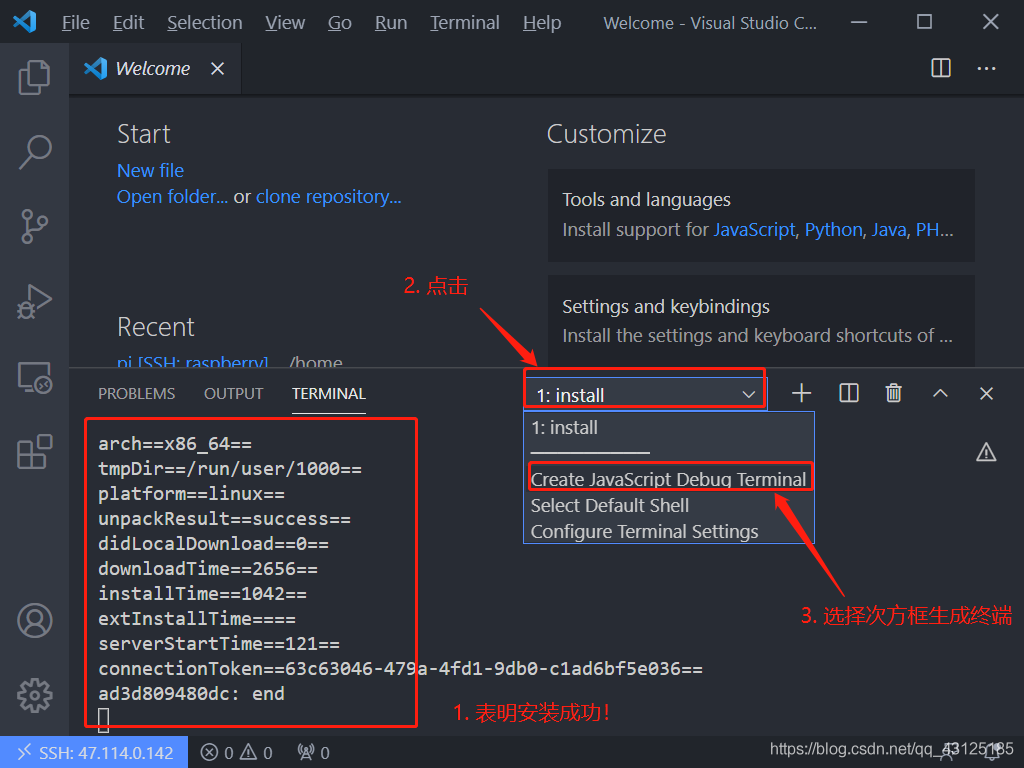
Task: Click the New file link
Action: (x=150, y=170)
